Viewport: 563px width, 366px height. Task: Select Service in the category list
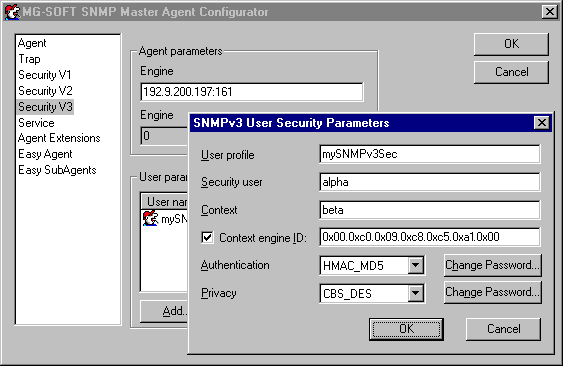pyautogui.click(x=36, y=123)
